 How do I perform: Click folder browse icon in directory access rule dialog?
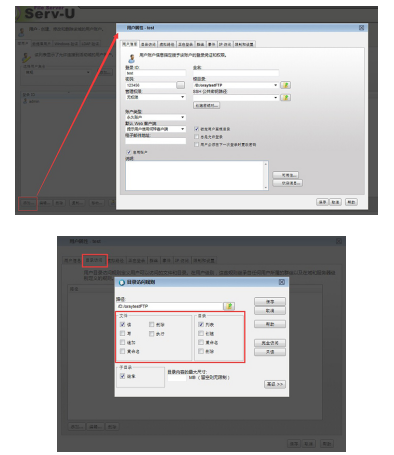pos(229,306)
